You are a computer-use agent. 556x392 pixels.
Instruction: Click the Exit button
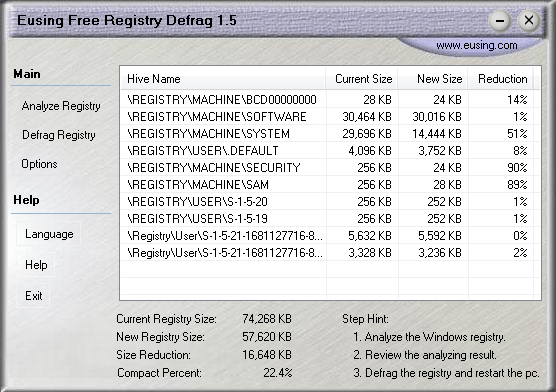point(33,296)
